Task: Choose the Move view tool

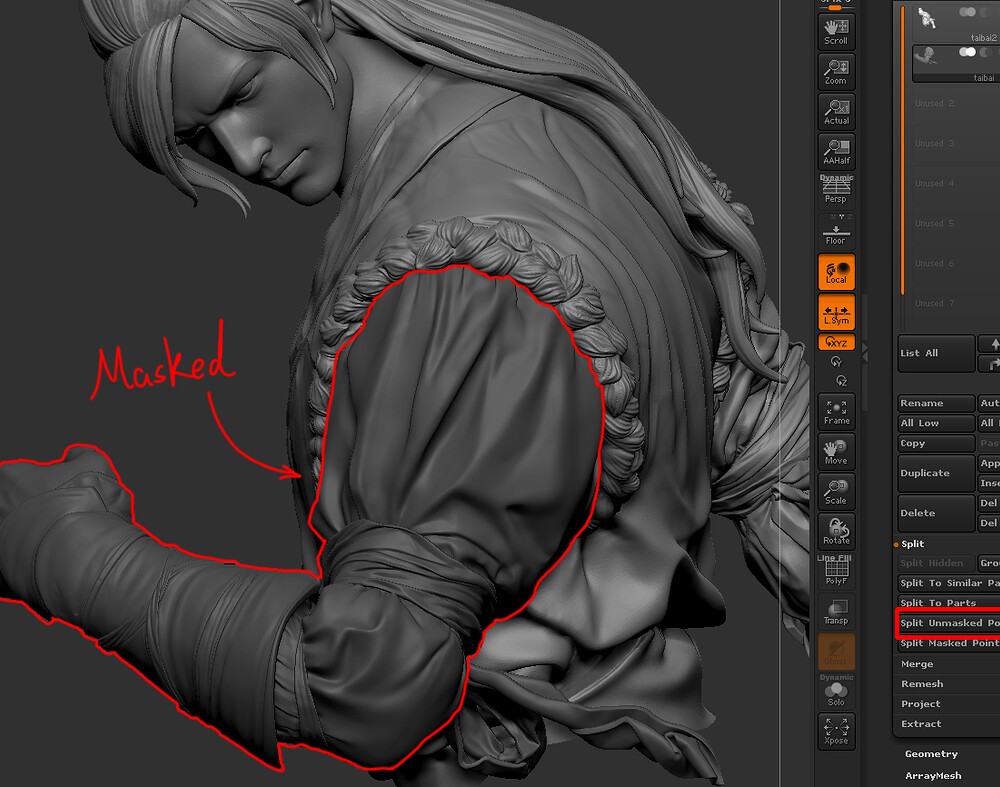Action: point(836,452)
